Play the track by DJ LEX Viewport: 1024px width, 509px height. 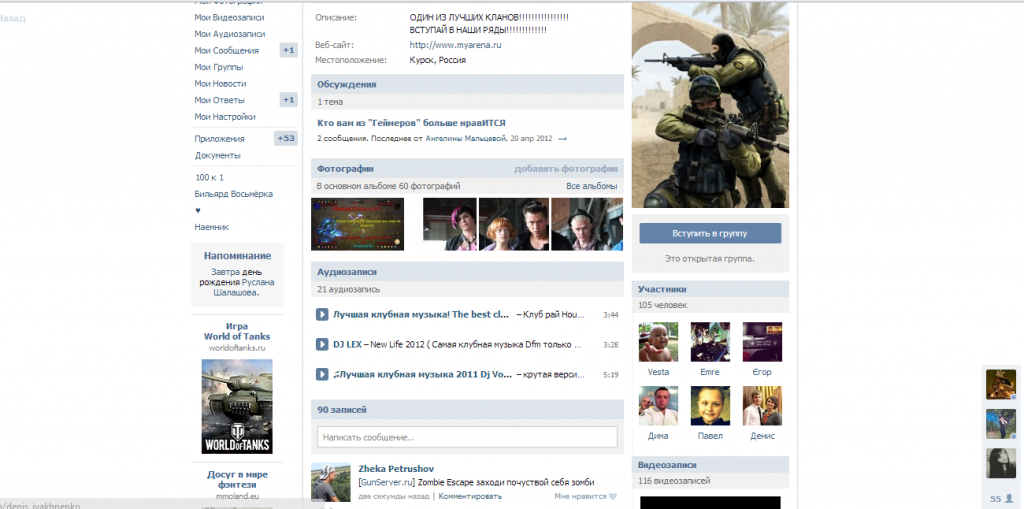pyautogui.click(x=322, y=344)
